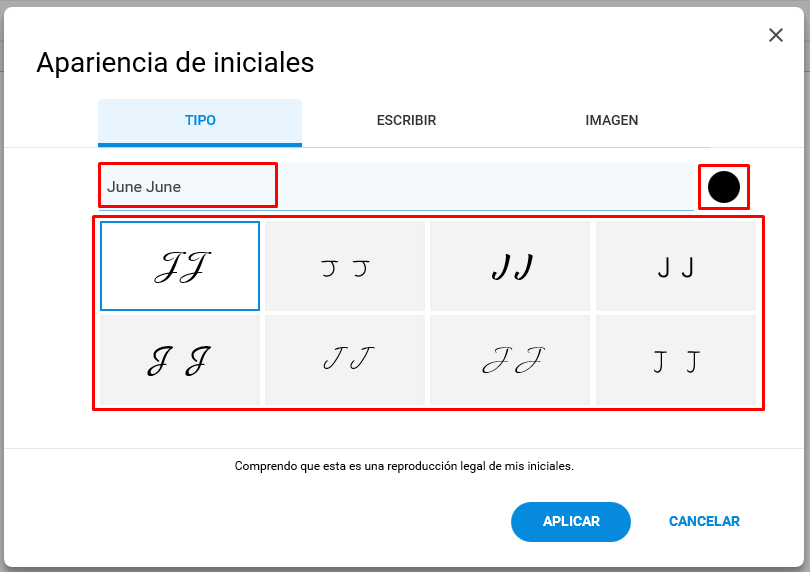Click the CANCELAR button
810x572 pixels.
704,521
